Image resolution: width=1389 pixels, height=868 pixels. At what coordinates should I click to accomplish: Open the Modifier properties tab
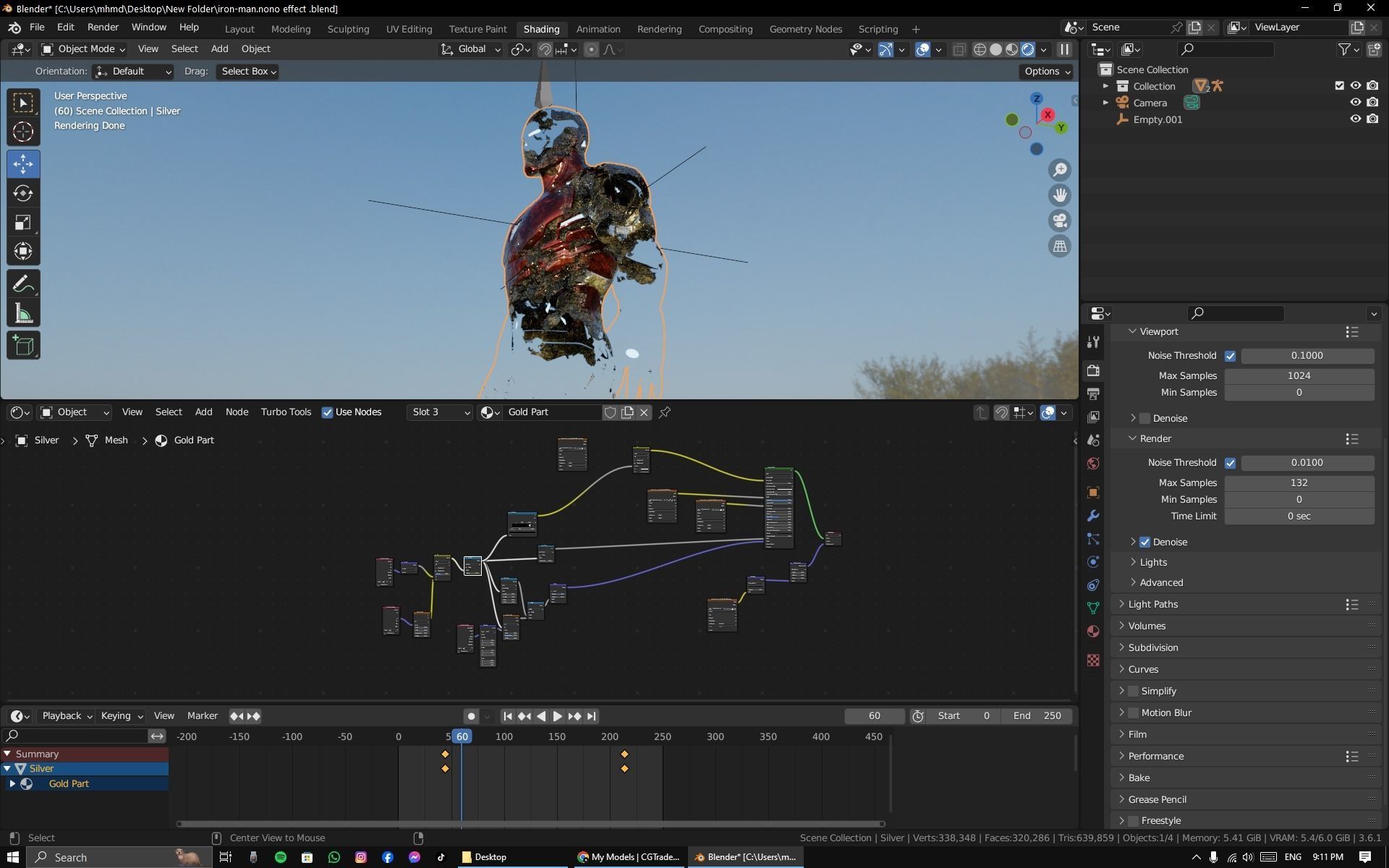pyautogui.click(x=1093, y=516)
